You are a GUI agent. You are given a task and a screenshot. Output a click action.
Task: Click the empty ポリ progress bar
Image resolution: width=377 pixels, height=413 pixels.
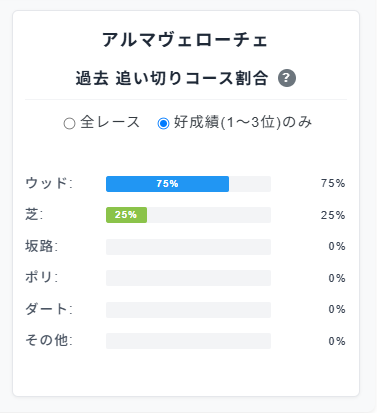[188, 278]
